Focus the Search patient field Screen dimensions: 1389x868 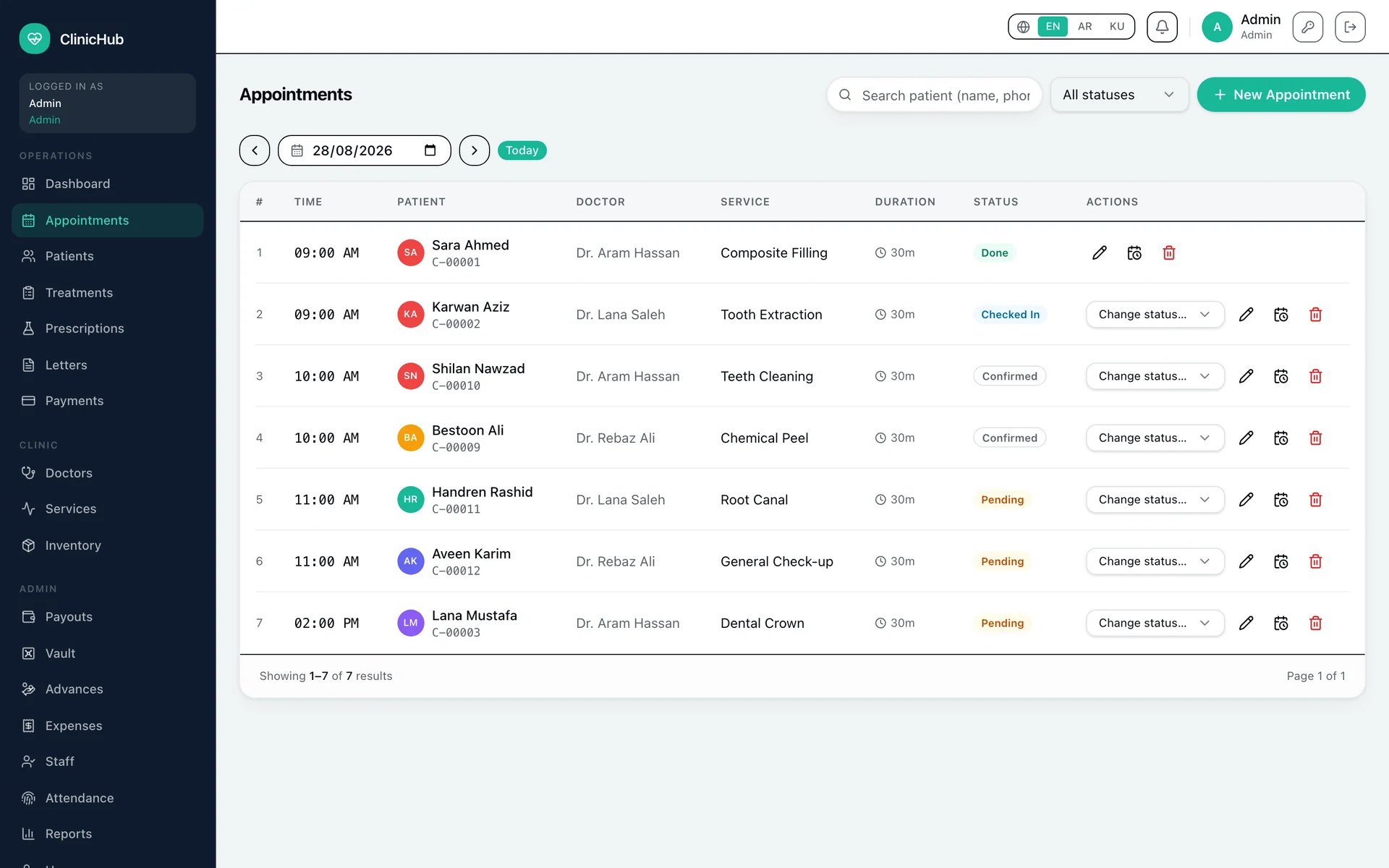[934, 95]
